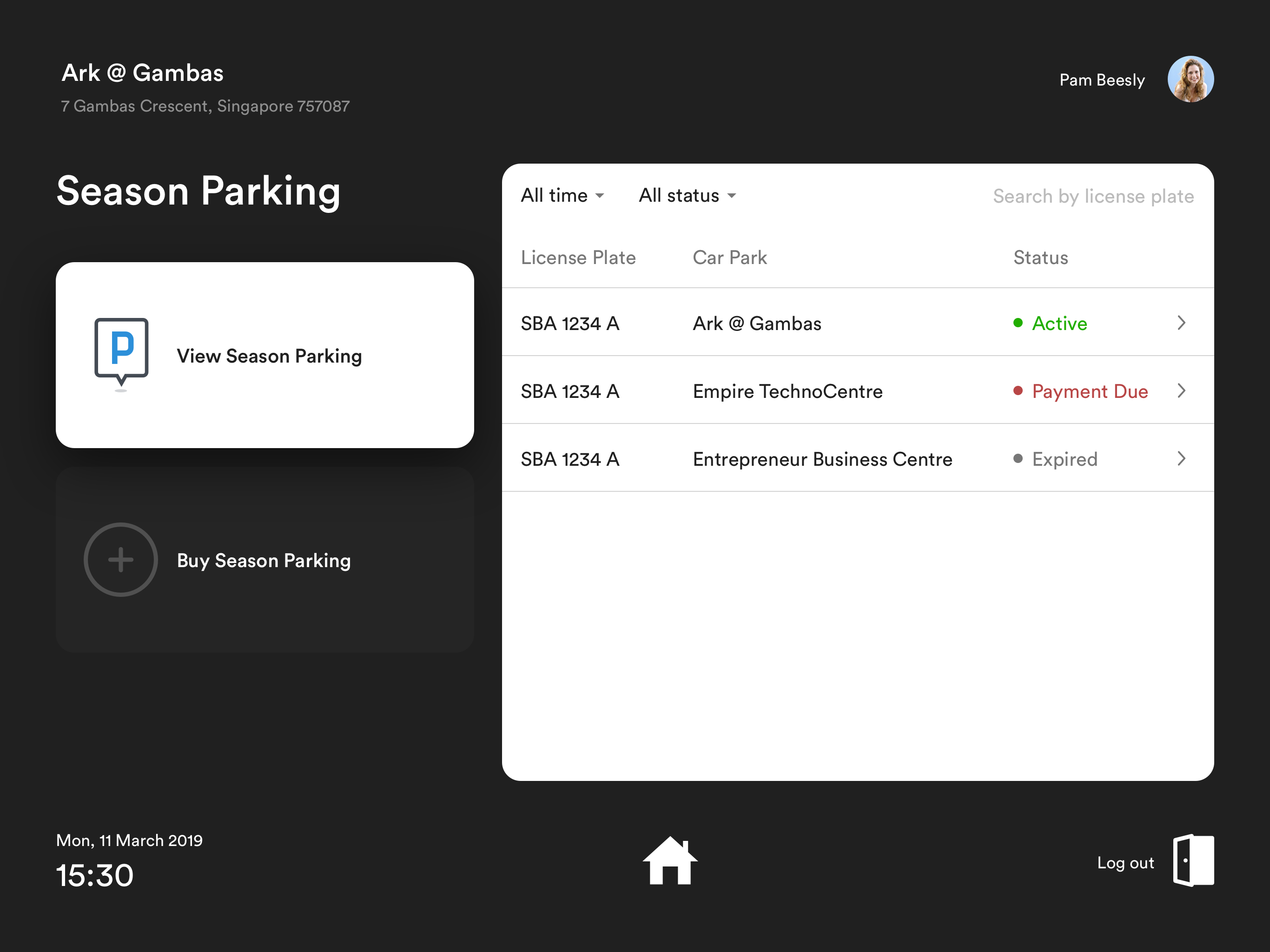Click the Car Park column header
The image size is (1270, 952).
730,257
